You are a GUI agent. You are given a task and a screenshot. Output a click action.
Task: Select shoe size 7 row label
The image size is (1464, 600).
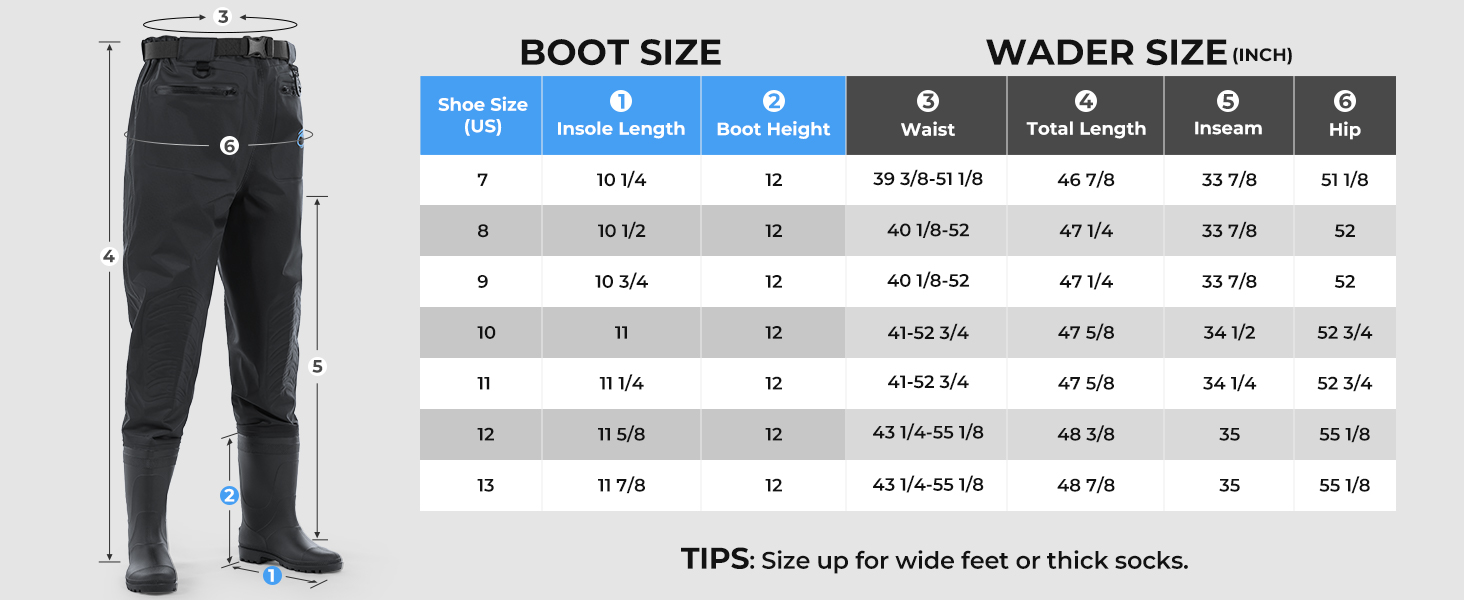click(x=483, y=181)
